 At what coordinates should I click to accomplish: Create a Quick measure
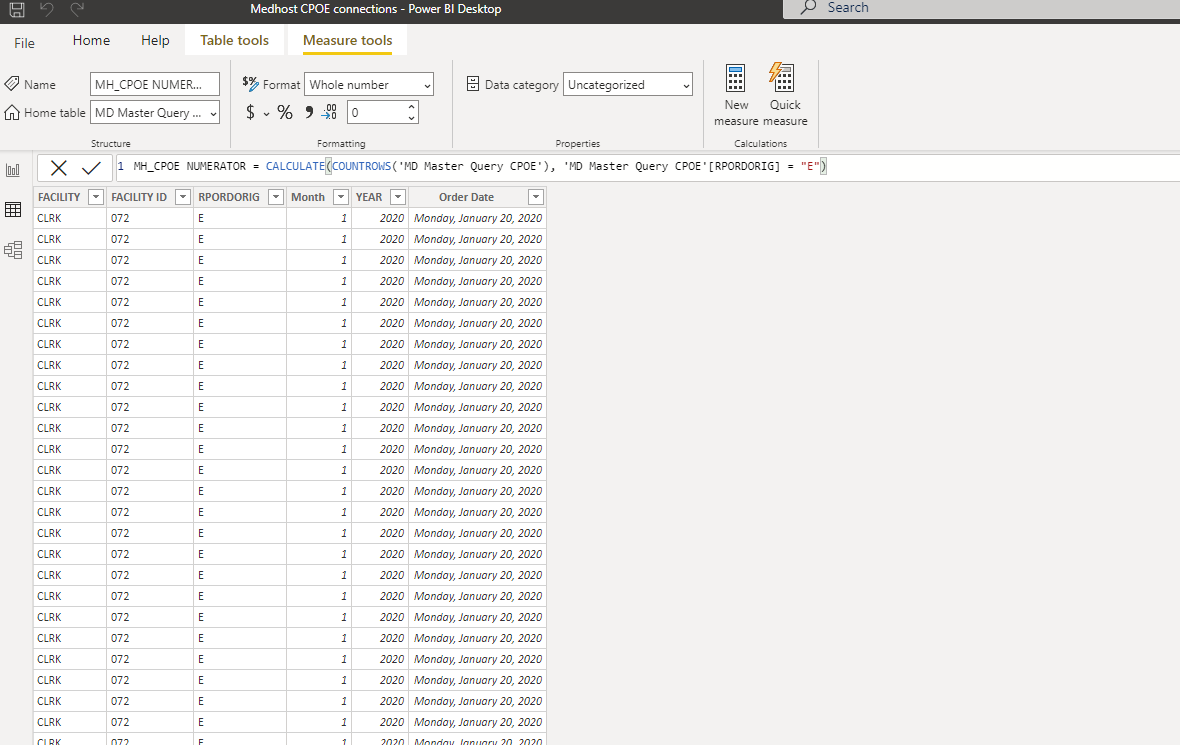[x=785, y=95]
